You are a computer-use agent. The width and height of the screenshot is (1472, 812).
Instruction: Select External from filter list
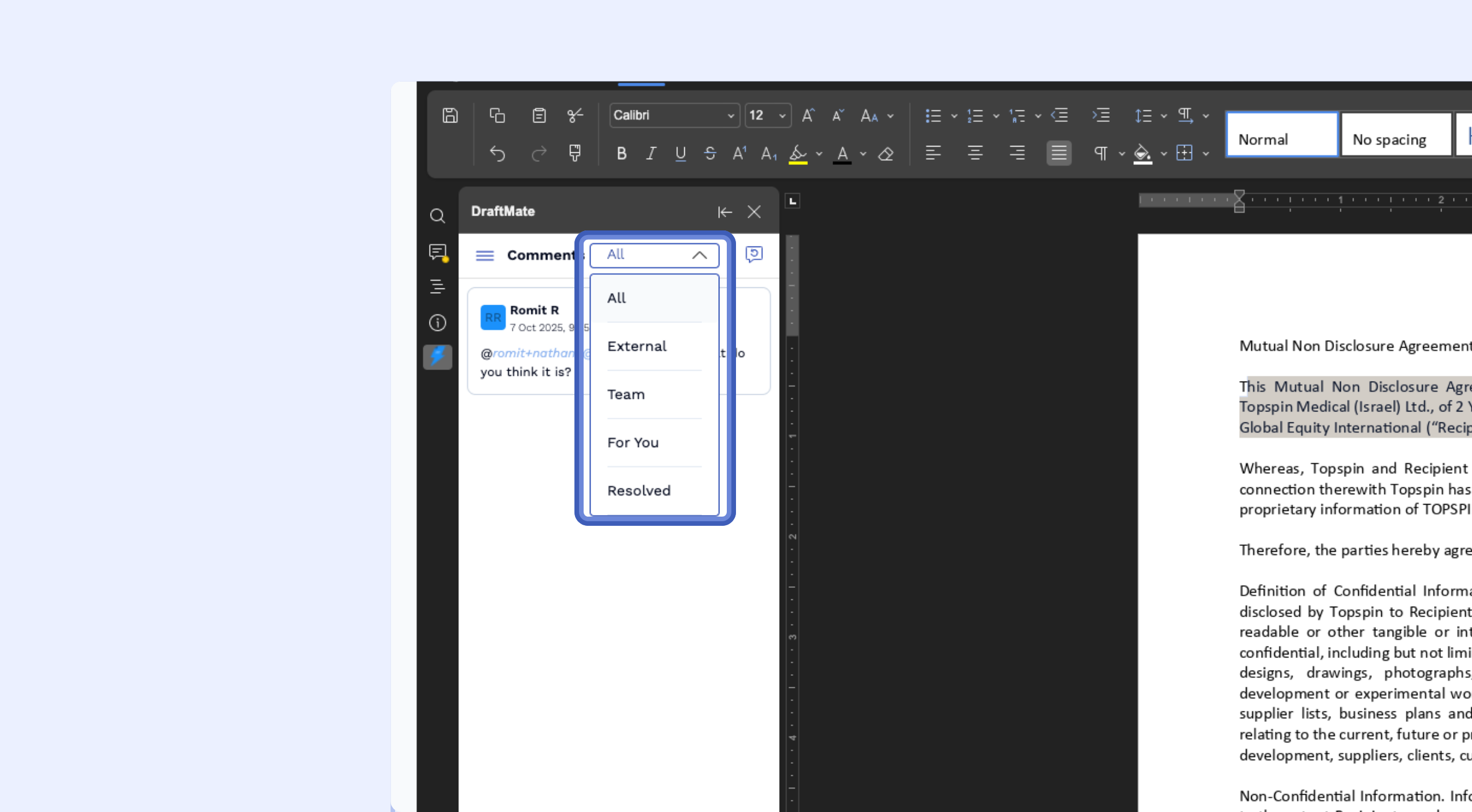[x=637, y=347]
